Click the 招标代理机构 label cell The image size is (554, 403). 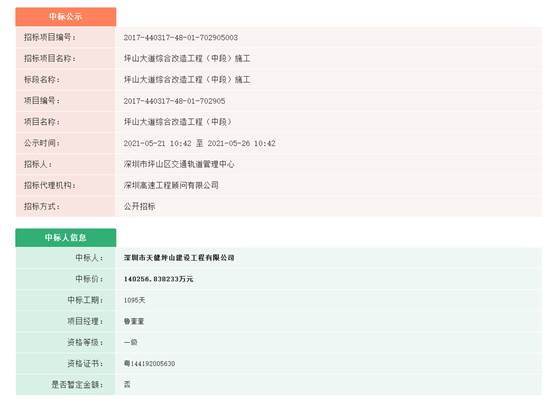tap(65, 185)
